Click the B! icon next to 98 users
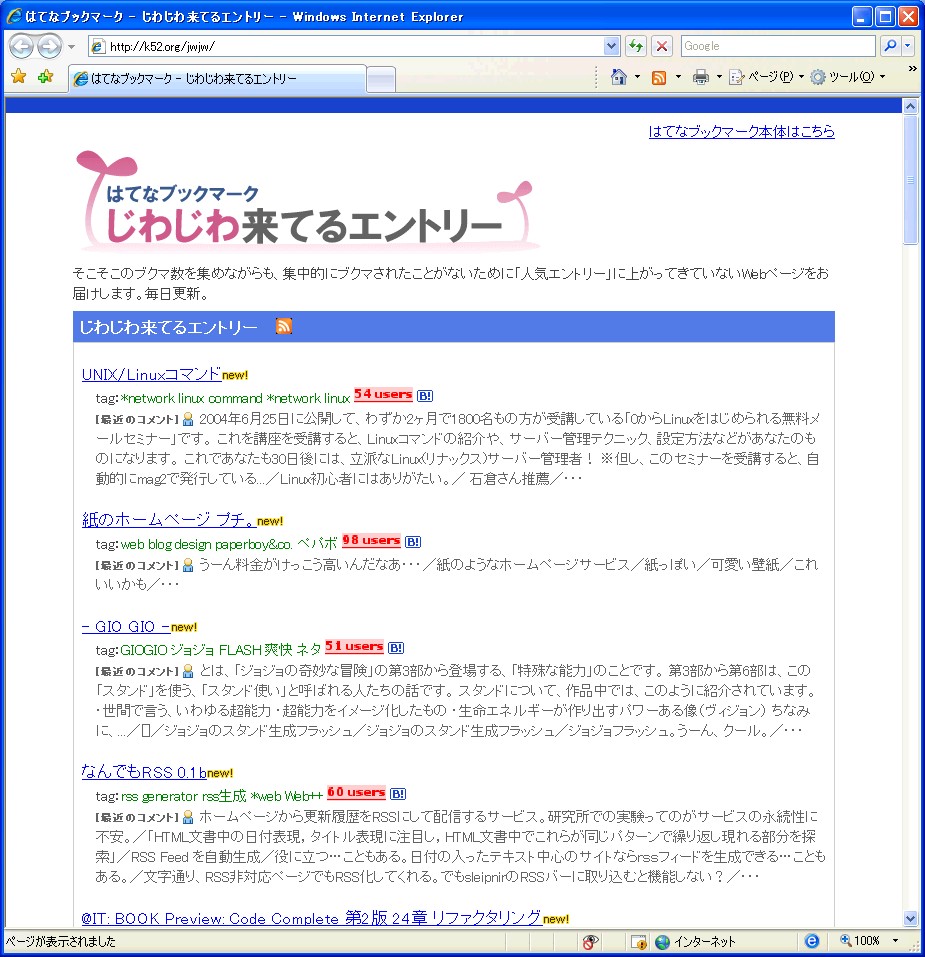The image size is (925, 957). 412,541
